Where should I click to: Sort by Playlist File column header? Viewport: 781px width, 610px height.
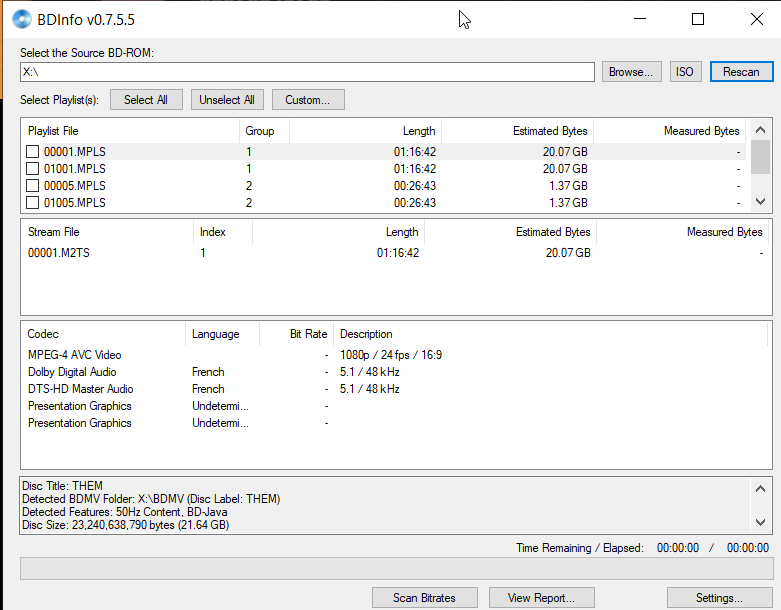coord(130,131)
